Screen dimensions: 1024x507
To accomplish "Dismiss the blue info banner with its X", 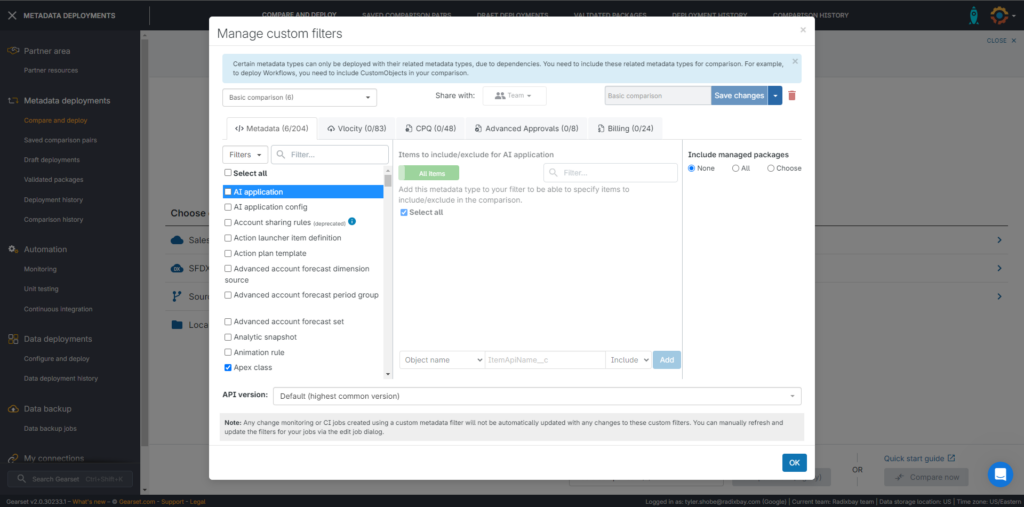I will coord(795,61).
